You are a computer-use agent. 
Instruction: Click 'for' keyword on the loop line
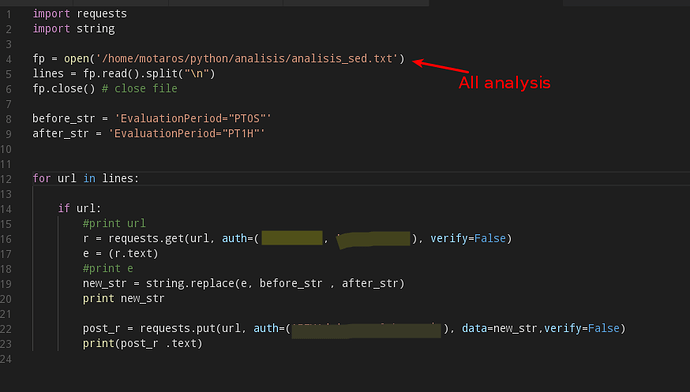(42, 179)
